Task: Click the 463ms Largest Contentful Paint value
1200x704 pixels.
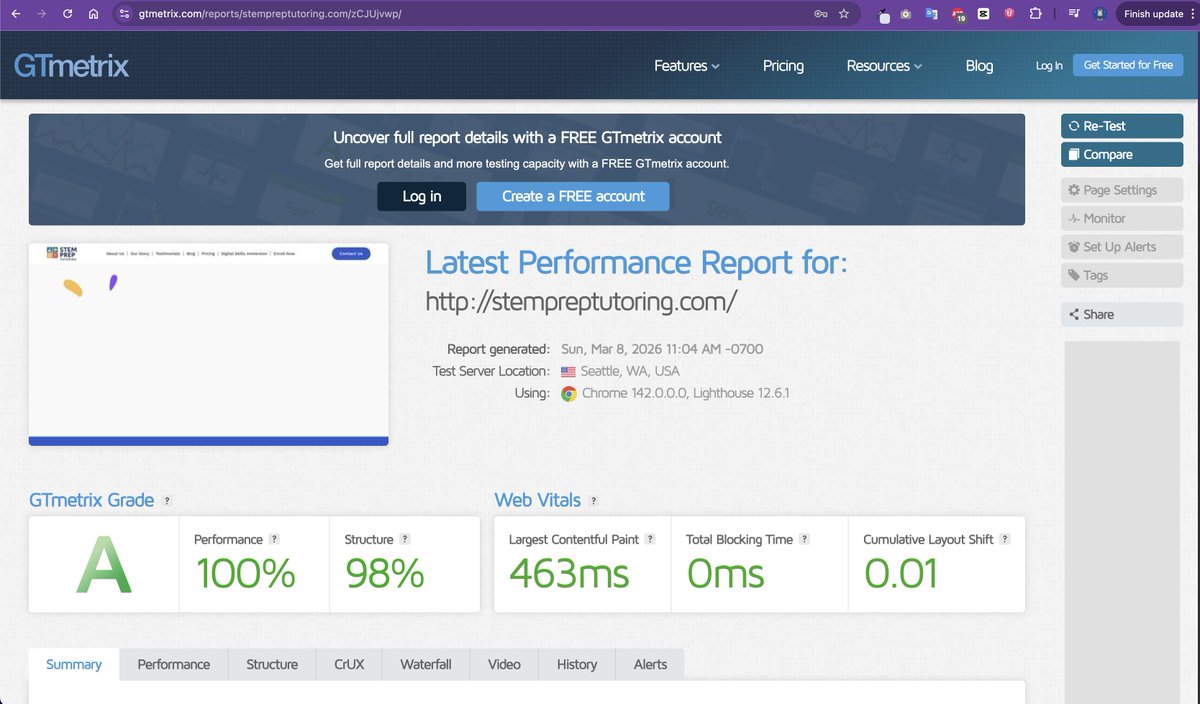Action: tap(569, 574)
